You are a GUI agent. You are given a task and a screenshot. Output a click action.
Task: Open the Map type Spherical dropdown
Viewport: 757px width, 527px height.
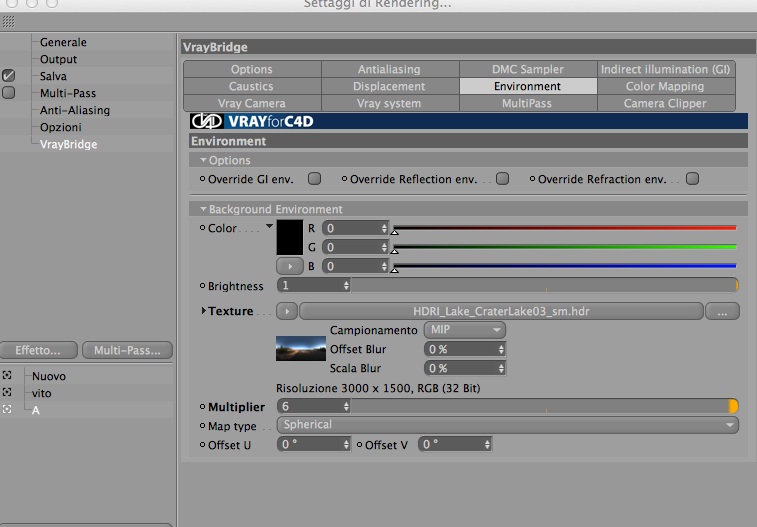pyautogui.click(x=507, y=425)
